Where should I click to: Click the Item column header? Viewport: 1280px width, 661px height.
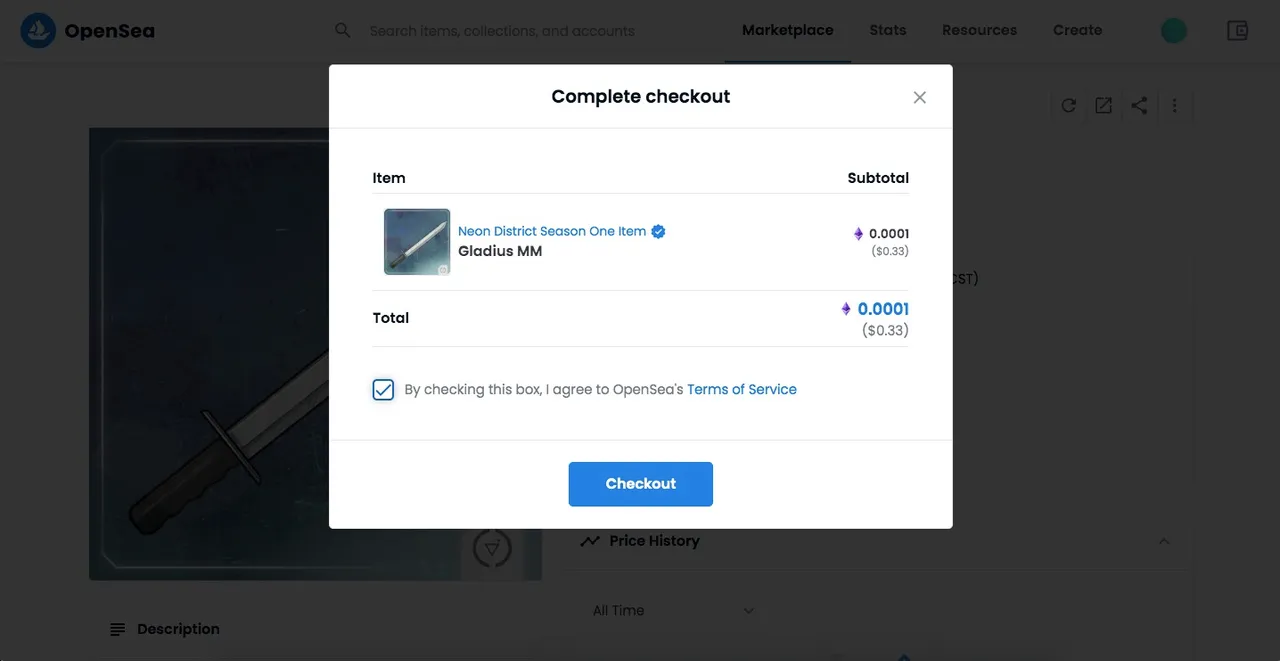[x=389, y=178]
